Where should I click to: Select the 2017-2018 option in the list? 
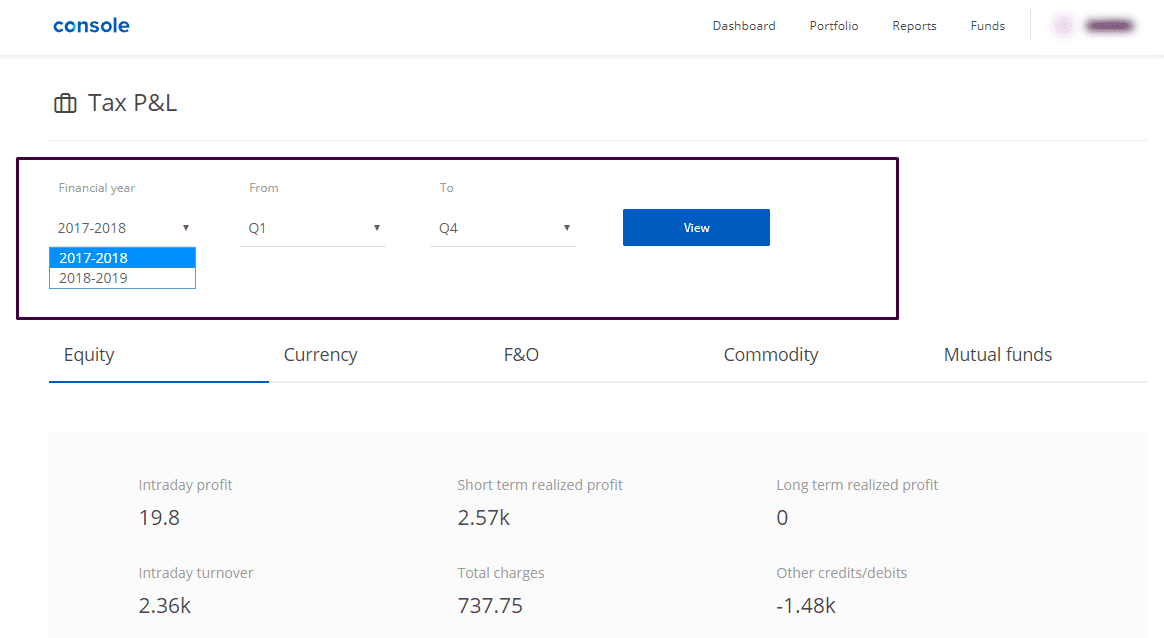click(122, 258)
